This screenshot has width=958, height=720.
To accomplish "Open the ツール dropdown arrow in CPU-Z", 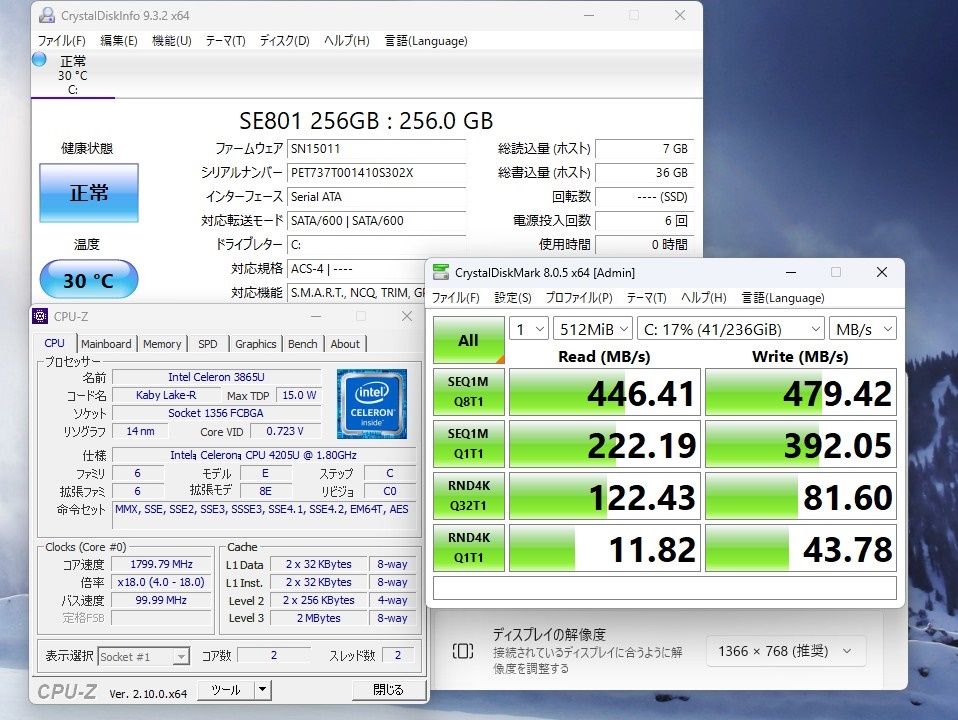I will (x=262, y=690).
